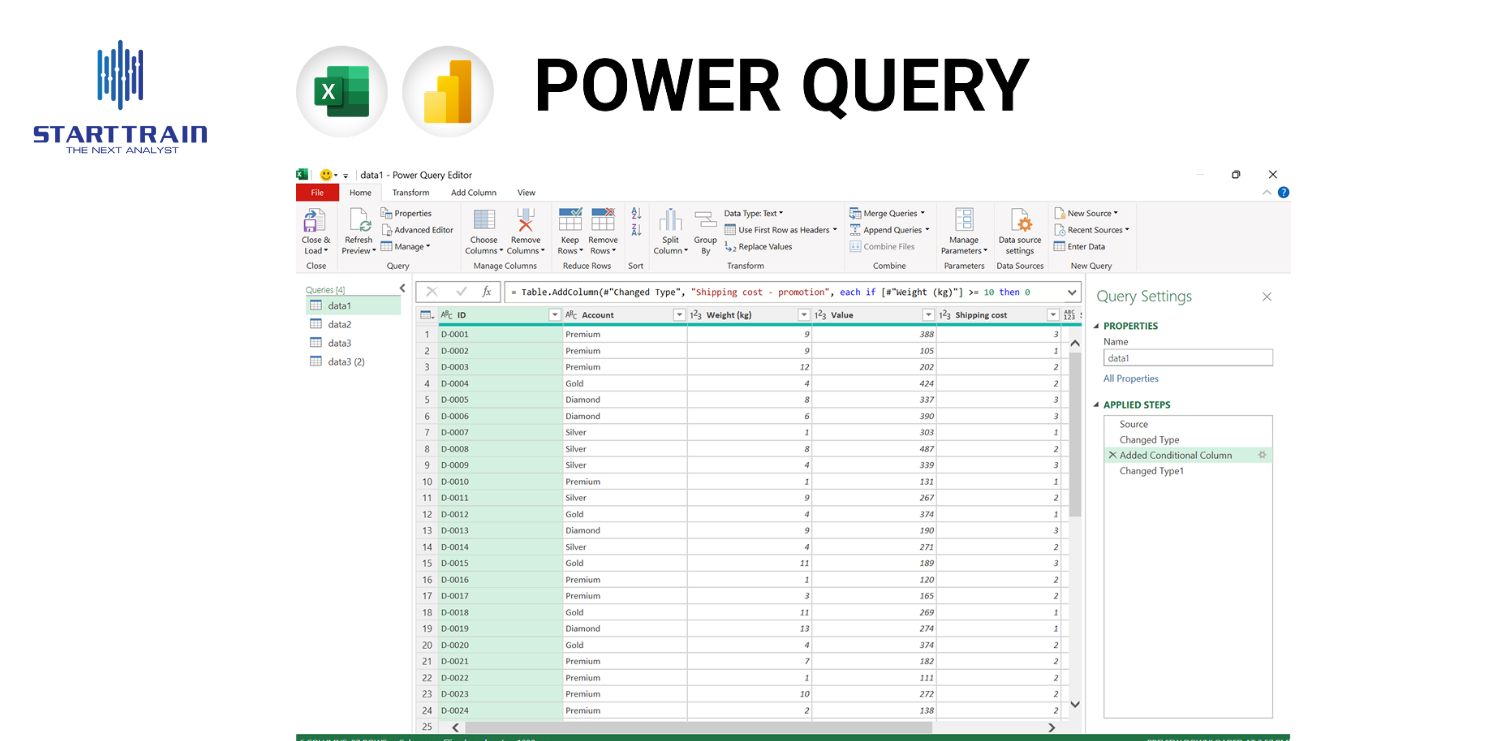Click inside the query Name field
The image size is (1500, 741).
click(1187, 357)
